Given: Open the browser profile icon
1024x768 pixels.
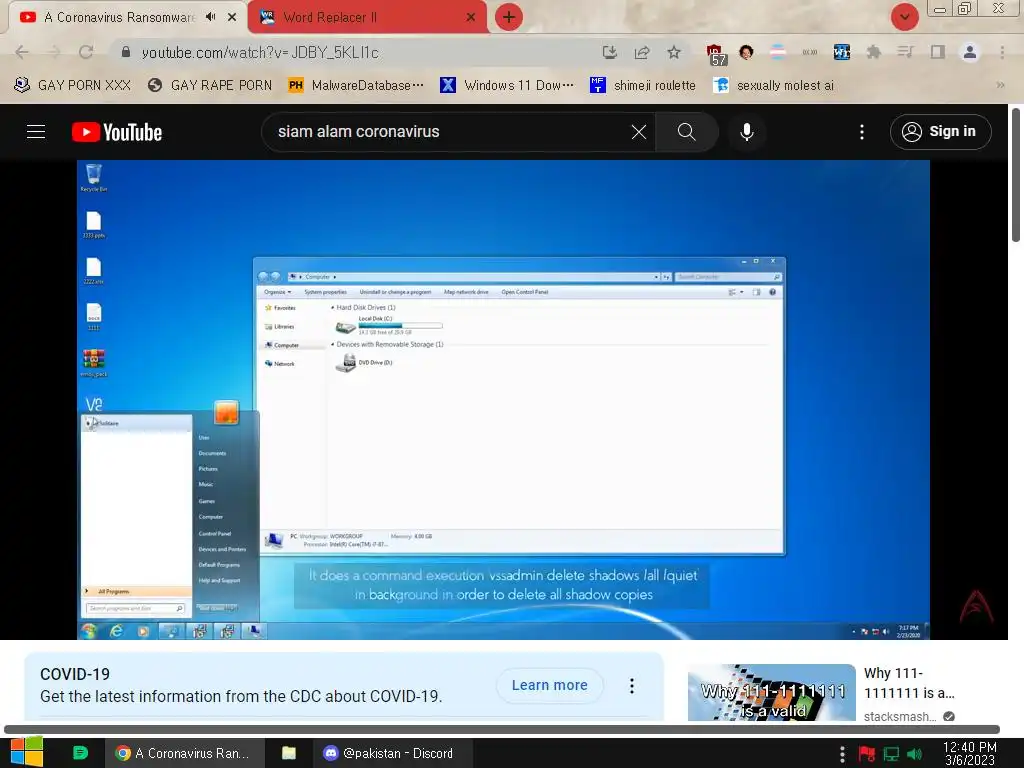Looking at the screenshot, I should [970, 52].
